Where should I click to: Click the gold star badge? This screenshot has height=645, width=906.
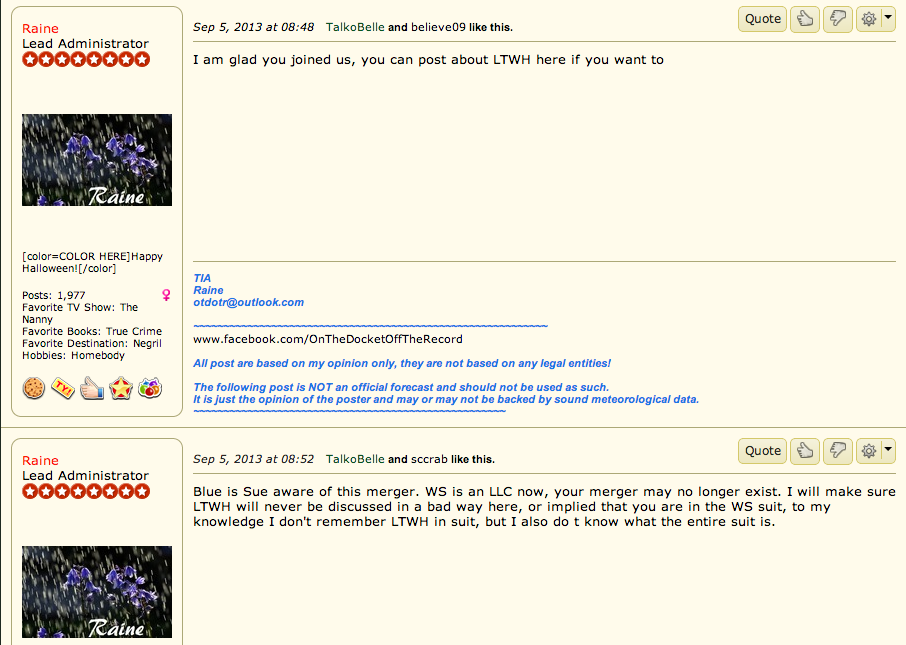(x=121, y=388)
